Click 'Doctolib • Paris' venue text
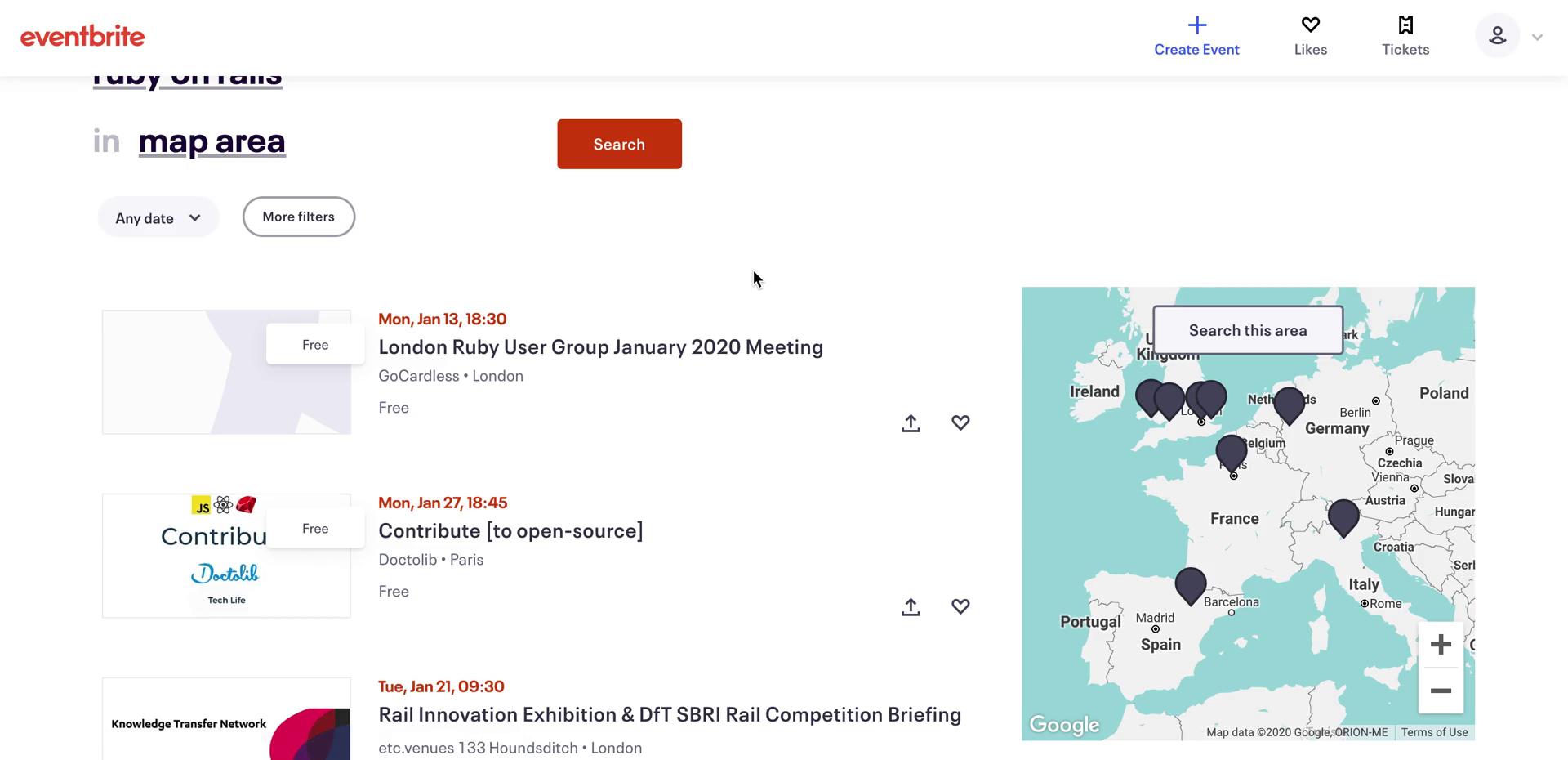Screen dimensions: 1568x760 coord(431,560)
